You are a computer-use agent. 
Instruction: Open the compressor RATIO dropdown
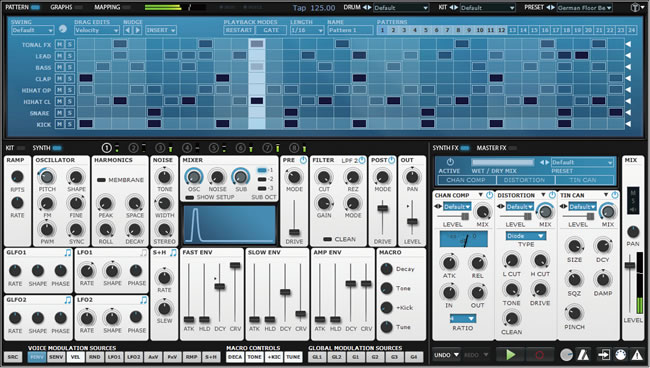463,318
